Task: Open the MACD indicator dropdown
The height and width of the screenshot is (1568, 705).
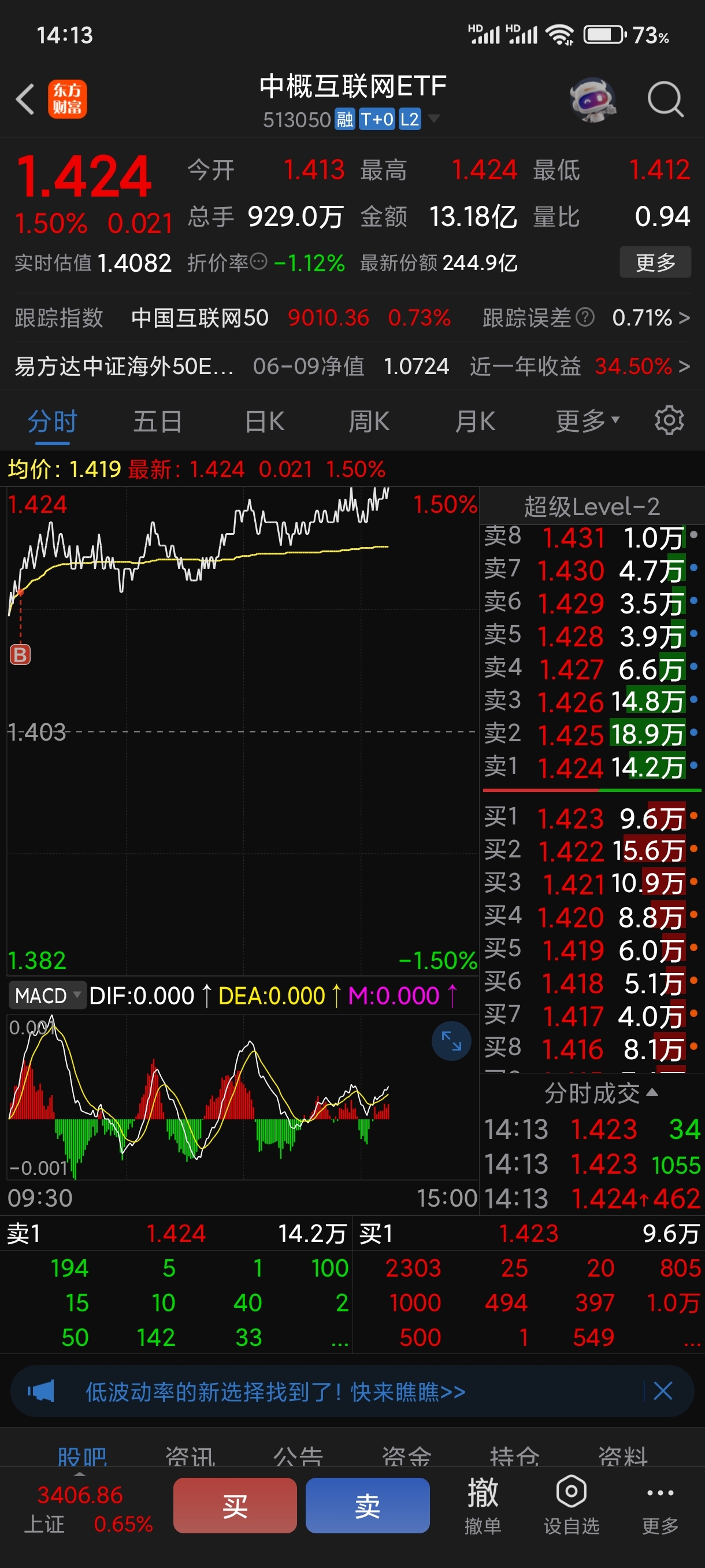Action: point(47,996)
